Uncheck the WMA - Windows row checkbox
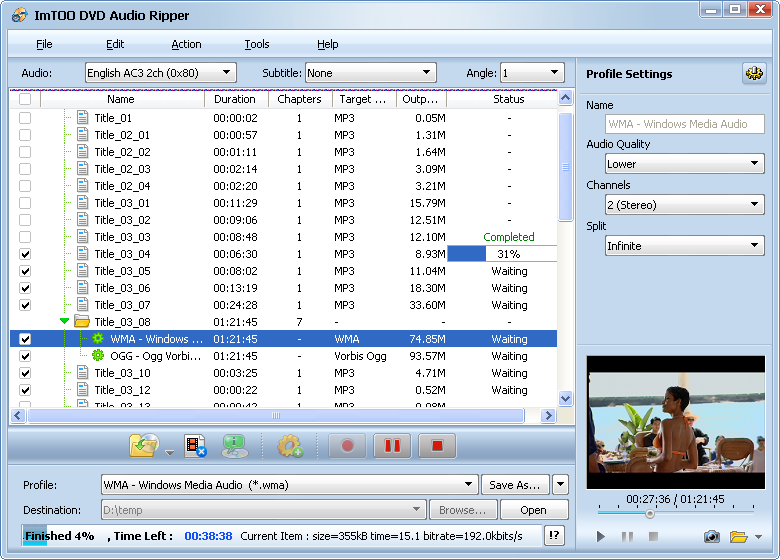This screenshot has height=560, width=780. [x=25, y=339]
